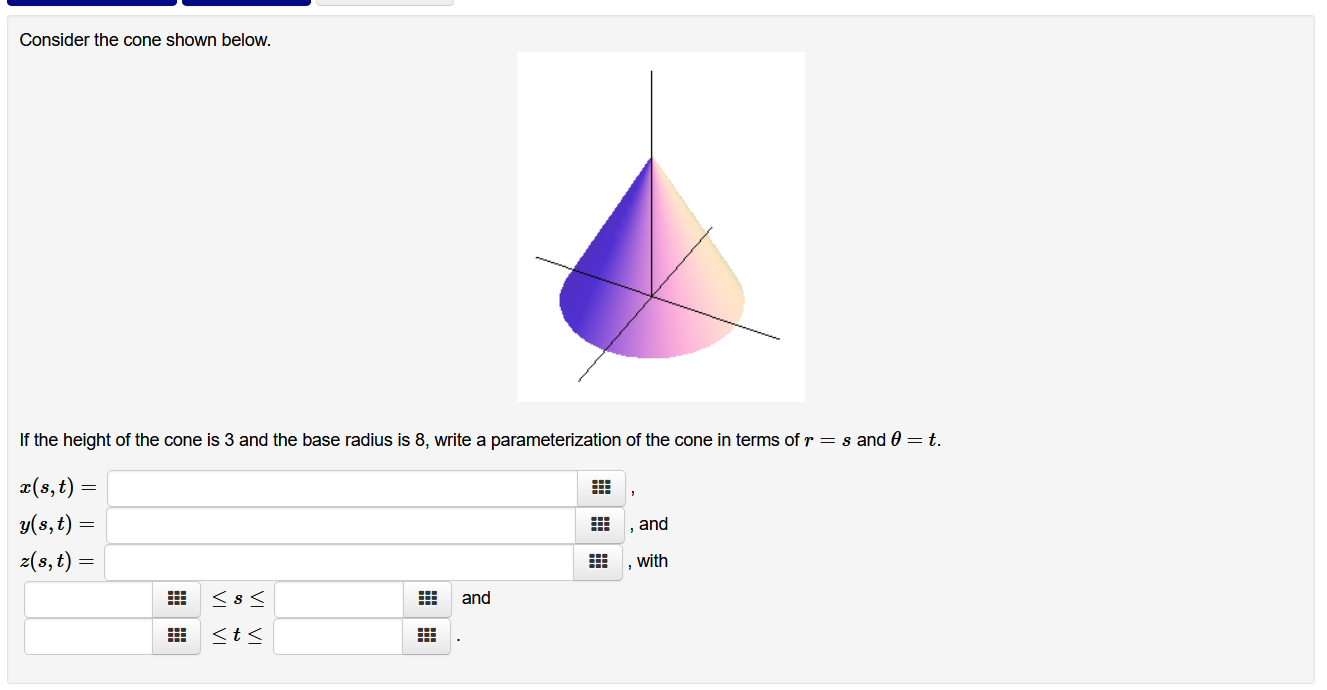Viewport: 1327px width, 690px height.
Task: Open the math palette for the upper s bound
Action: pos(426,598)
